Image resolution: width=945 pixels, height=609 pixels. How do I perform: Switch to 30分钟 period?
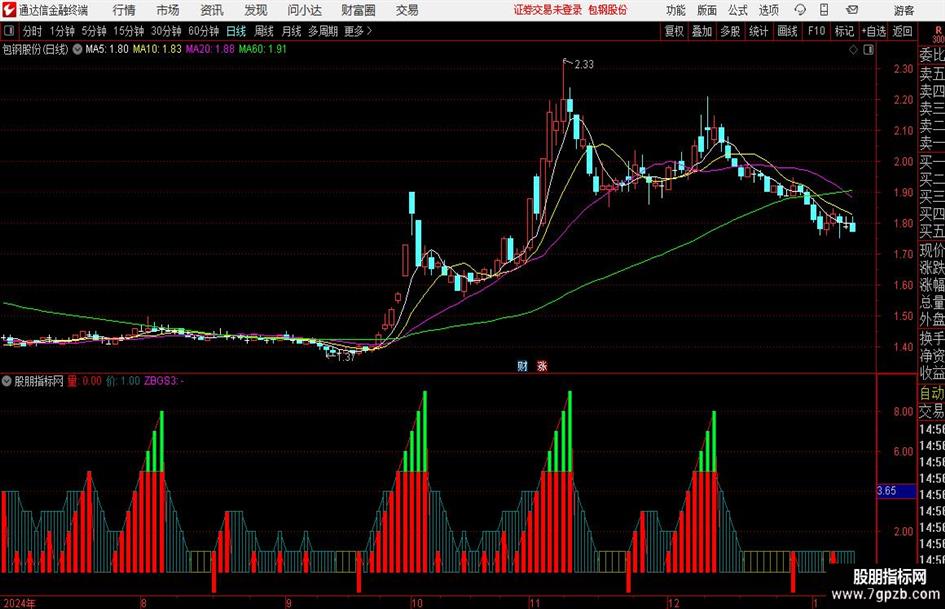tap(166, 31)
